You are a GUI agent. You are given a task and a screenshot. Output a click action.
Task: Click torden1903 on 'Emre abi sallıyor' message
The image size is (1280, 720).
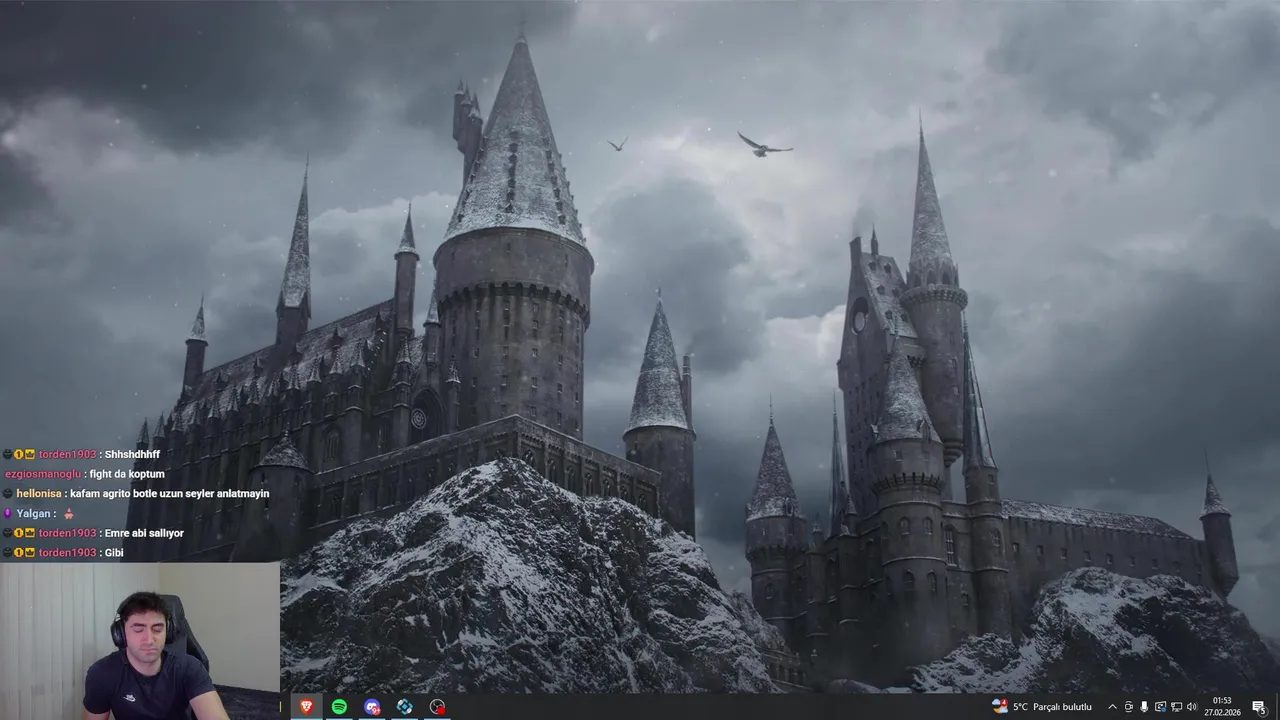[68, 533]
